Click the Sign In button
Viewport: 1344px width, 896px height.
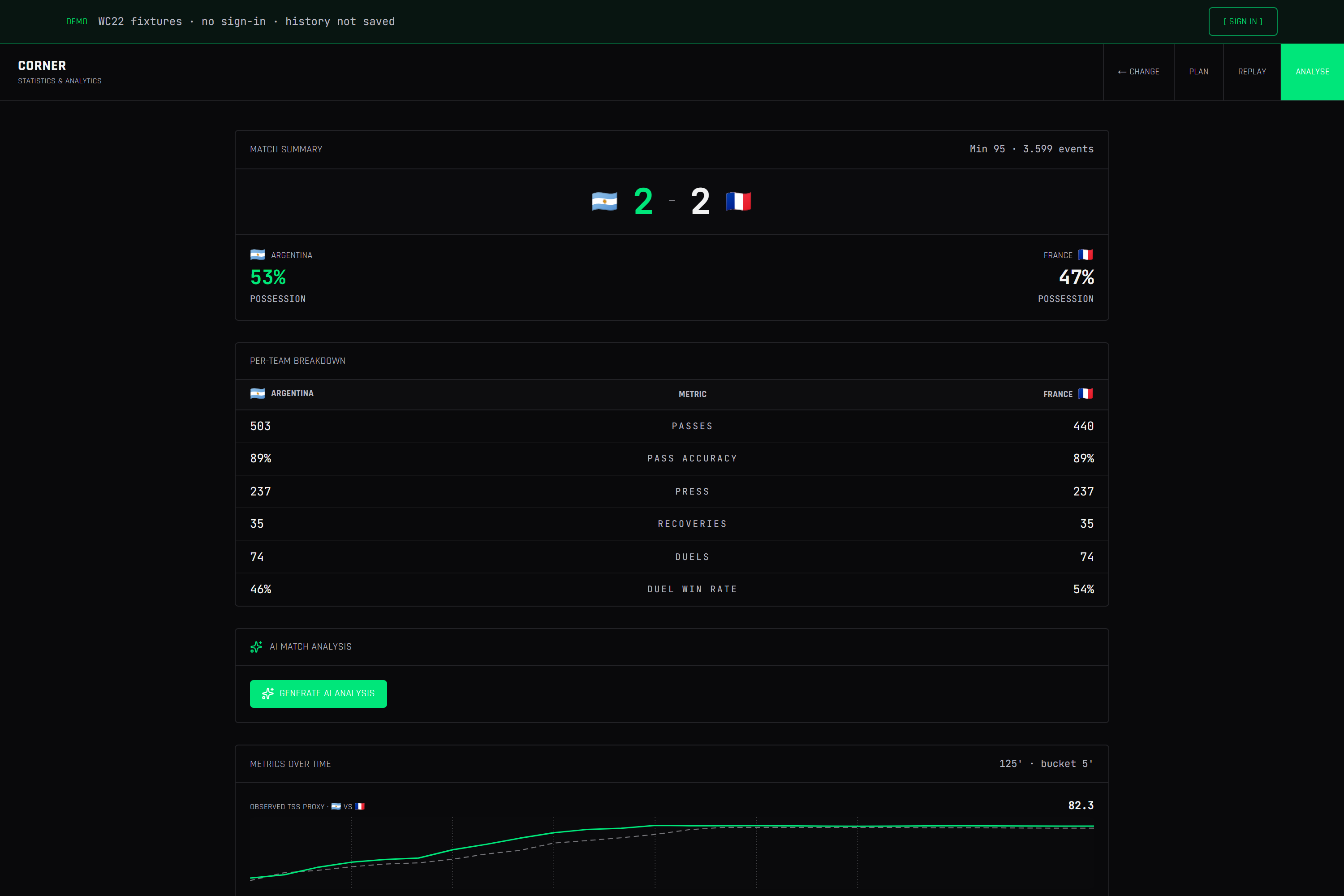click(x=1242, y=21)
